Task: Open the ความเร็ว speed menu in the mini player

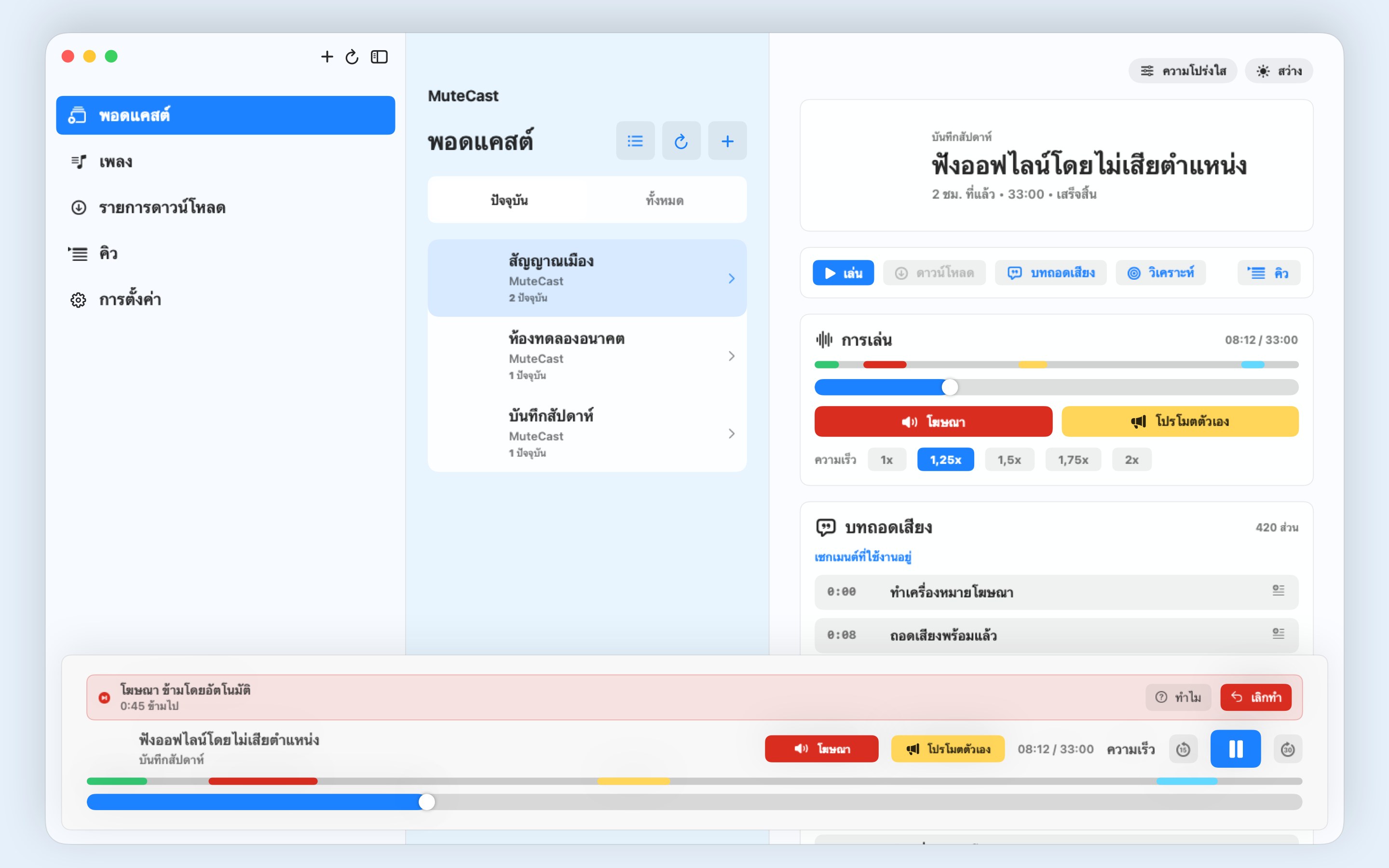Action: tap(1130, 749)
